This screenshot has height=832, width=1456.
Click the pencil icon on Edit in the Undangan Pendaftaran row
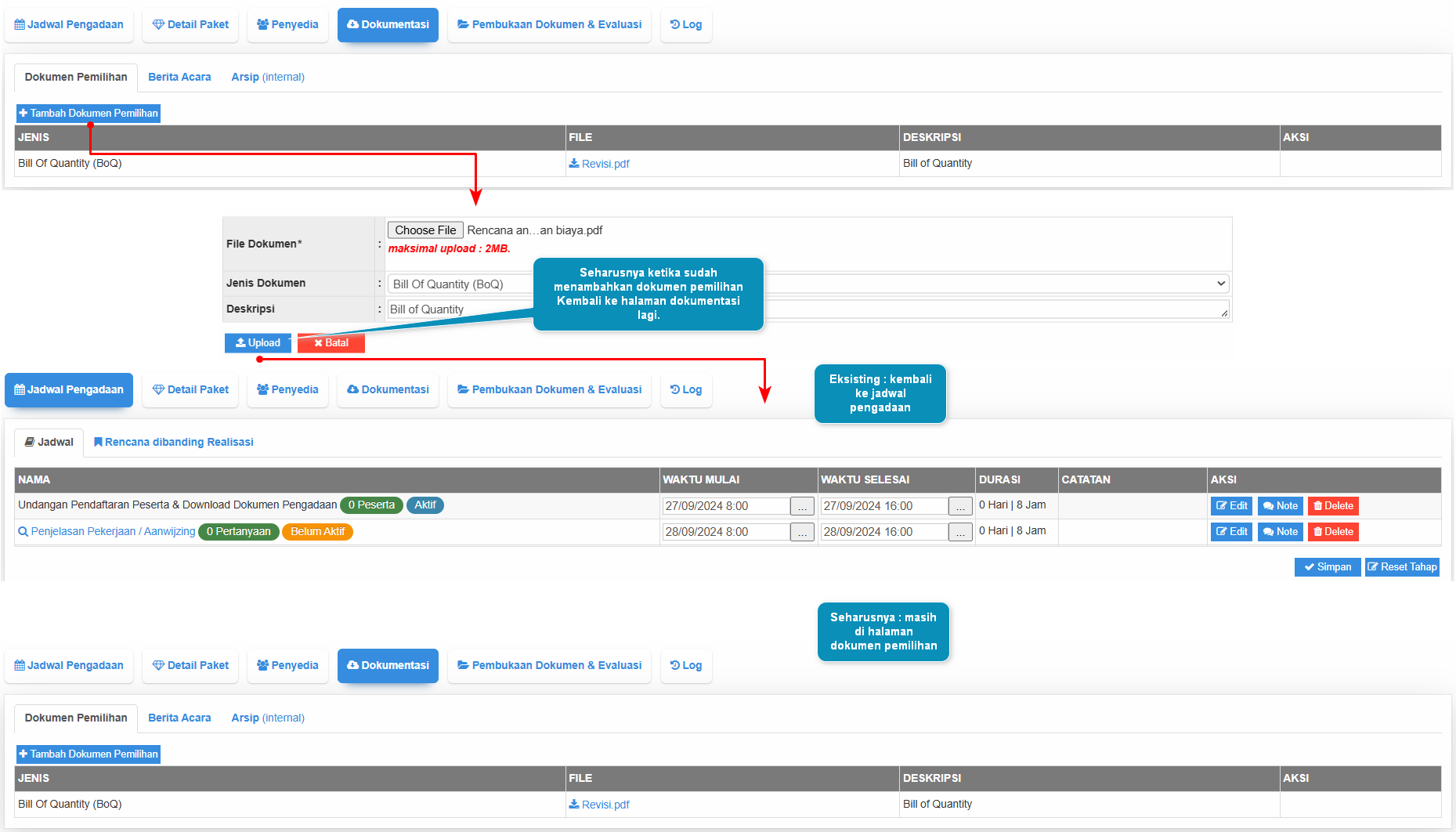pos(1222,505)
